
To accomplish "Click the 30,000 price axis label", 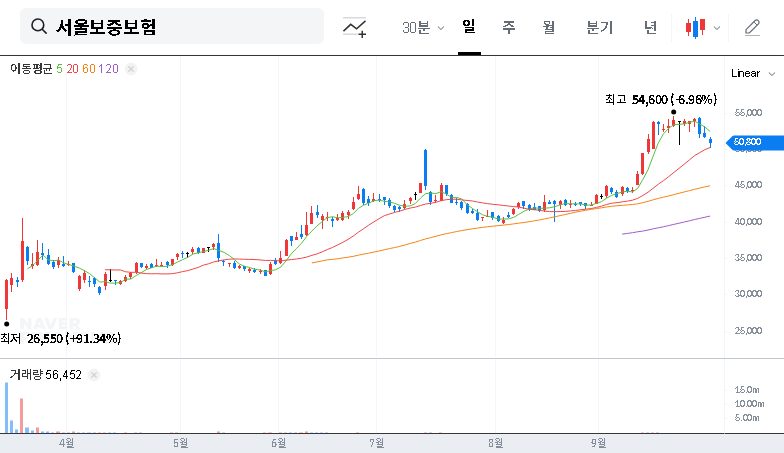I will coord(748,294).
